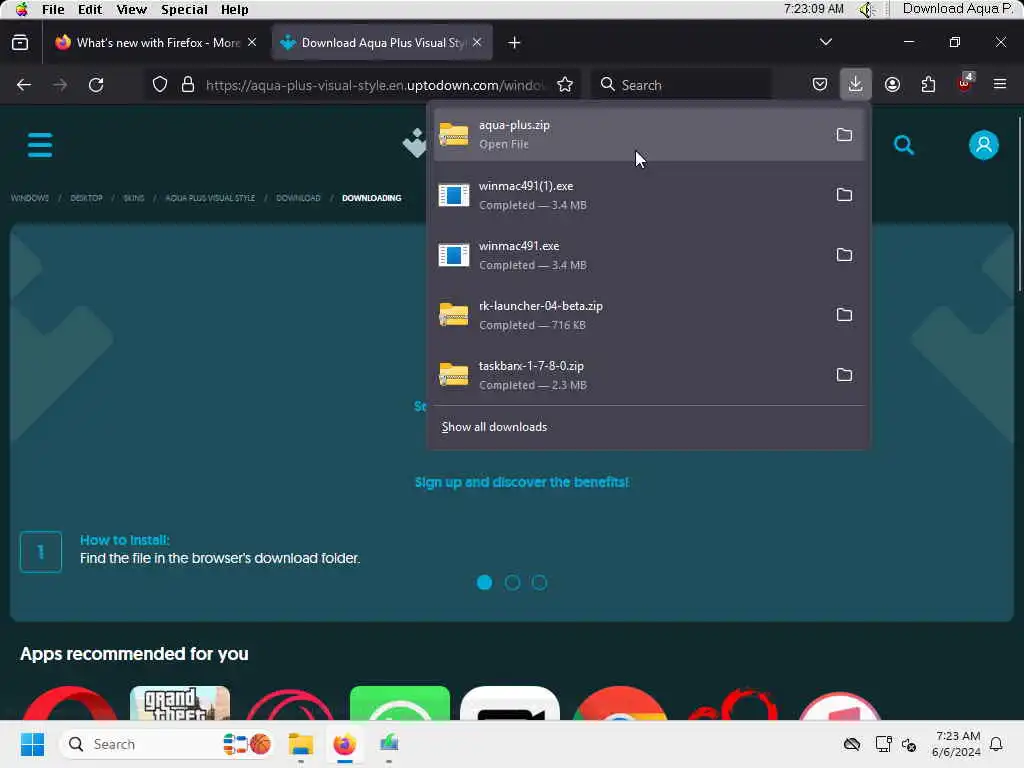This screenshot has width=1024, height=768.
Task: Open the Firefox downloads toolbar button
Action: [855, 84]
